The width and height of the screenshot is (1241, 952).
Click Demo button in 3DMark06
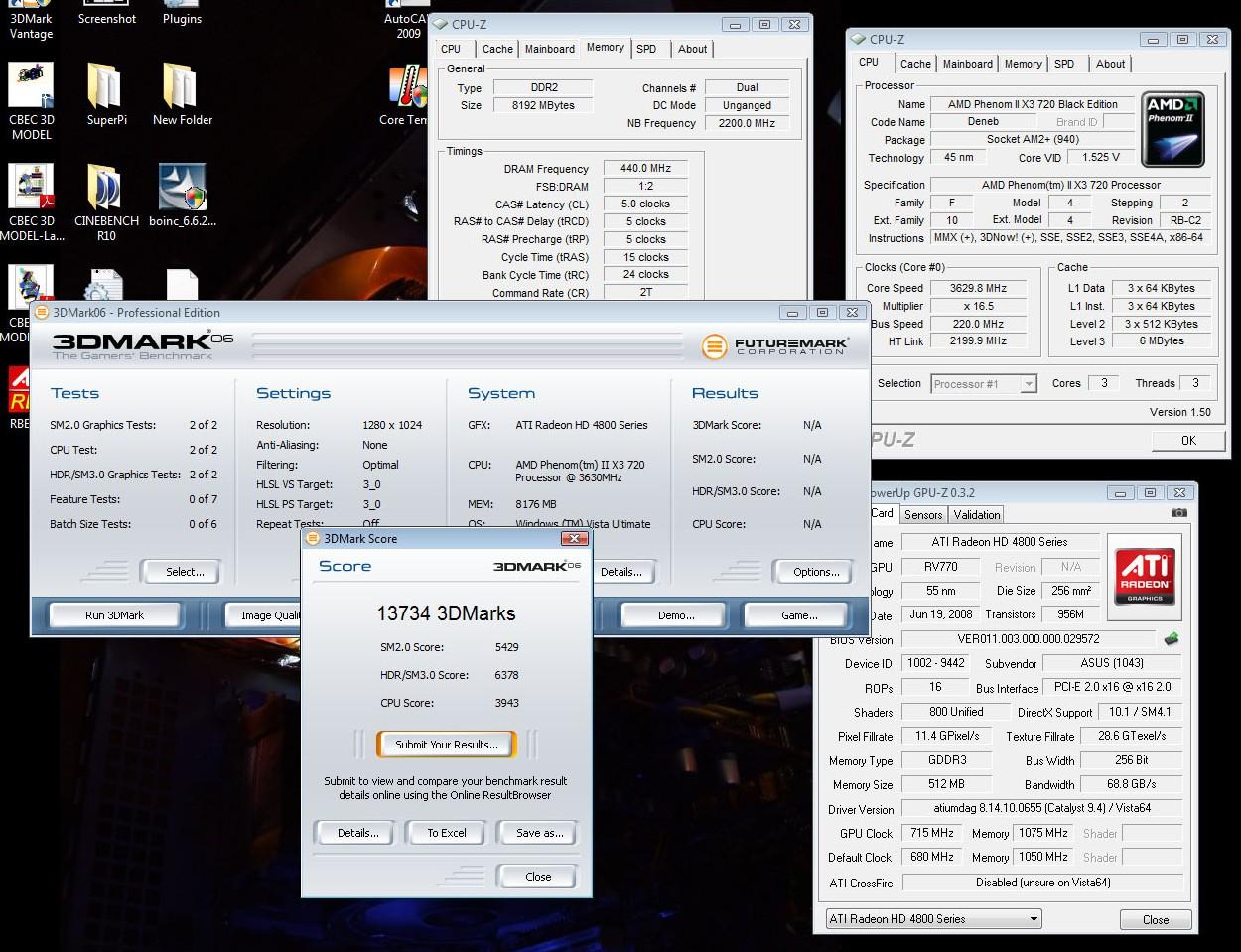click(x=676, y=615)
